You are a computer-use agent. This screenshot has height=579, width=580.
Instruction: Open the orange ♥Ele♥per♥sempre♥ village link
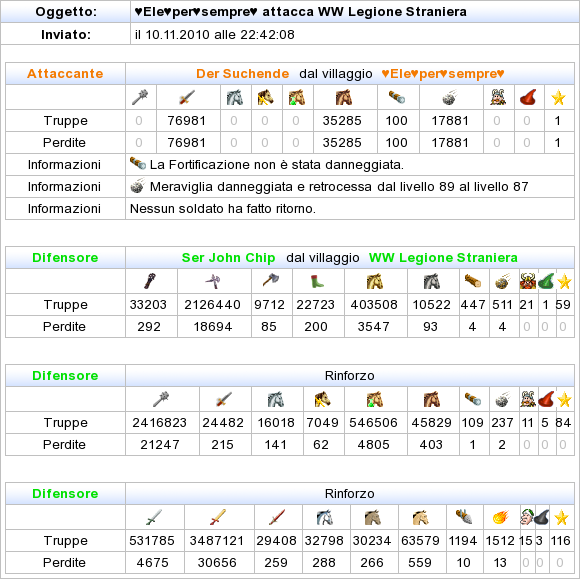tap(443, 74)
